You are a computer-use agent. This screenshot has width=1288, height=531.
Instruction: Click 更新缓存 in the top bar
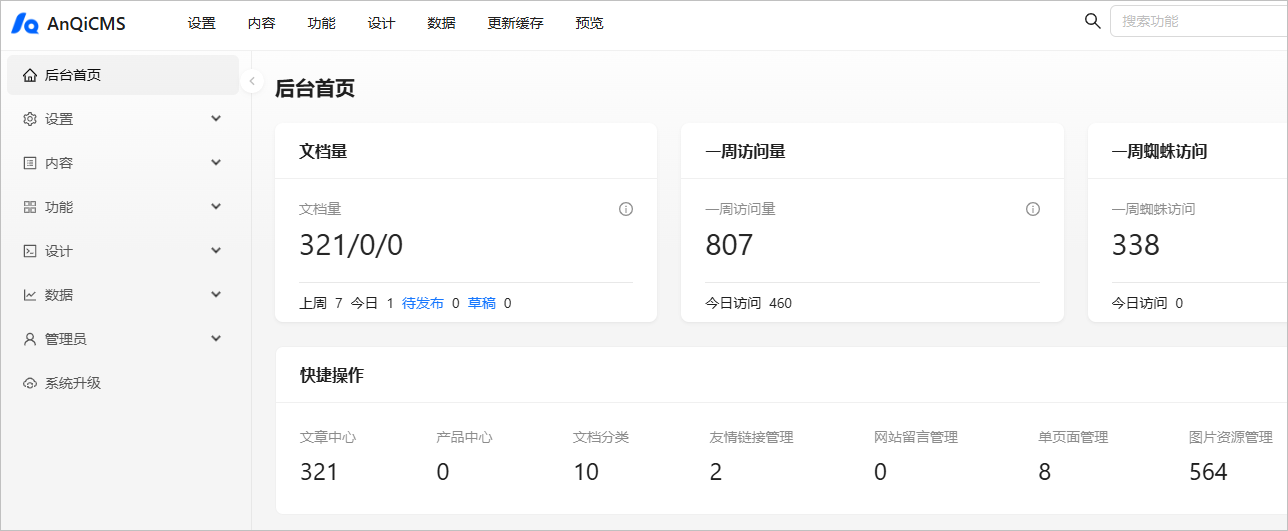coord(515,23)
